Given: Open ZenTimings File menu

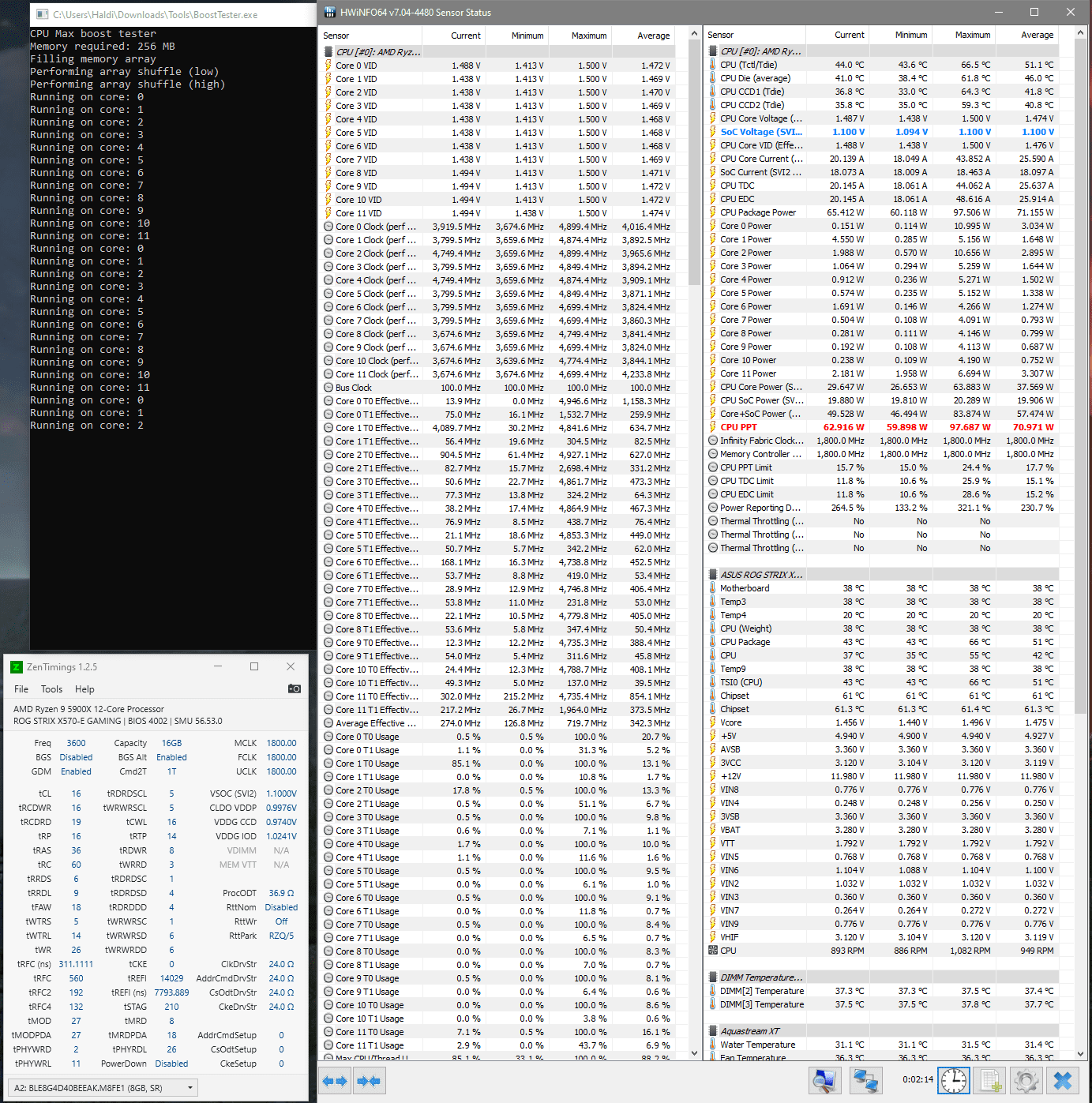Looking at the screenshot, I should (21, 689).
